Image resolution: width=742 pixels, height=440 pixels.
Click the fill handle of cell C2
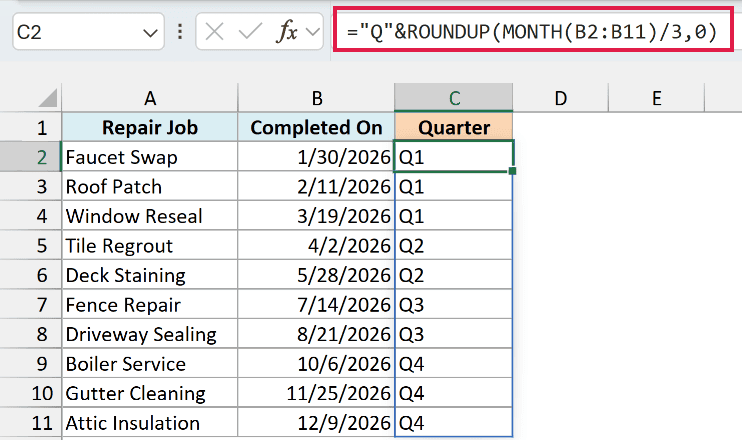point(512,171)
